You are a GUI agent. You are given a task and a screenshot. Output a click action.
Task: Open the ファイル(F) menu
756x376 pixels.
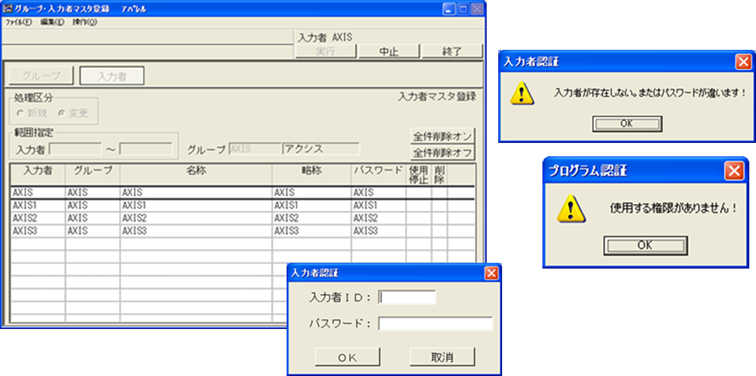point(18,22)
